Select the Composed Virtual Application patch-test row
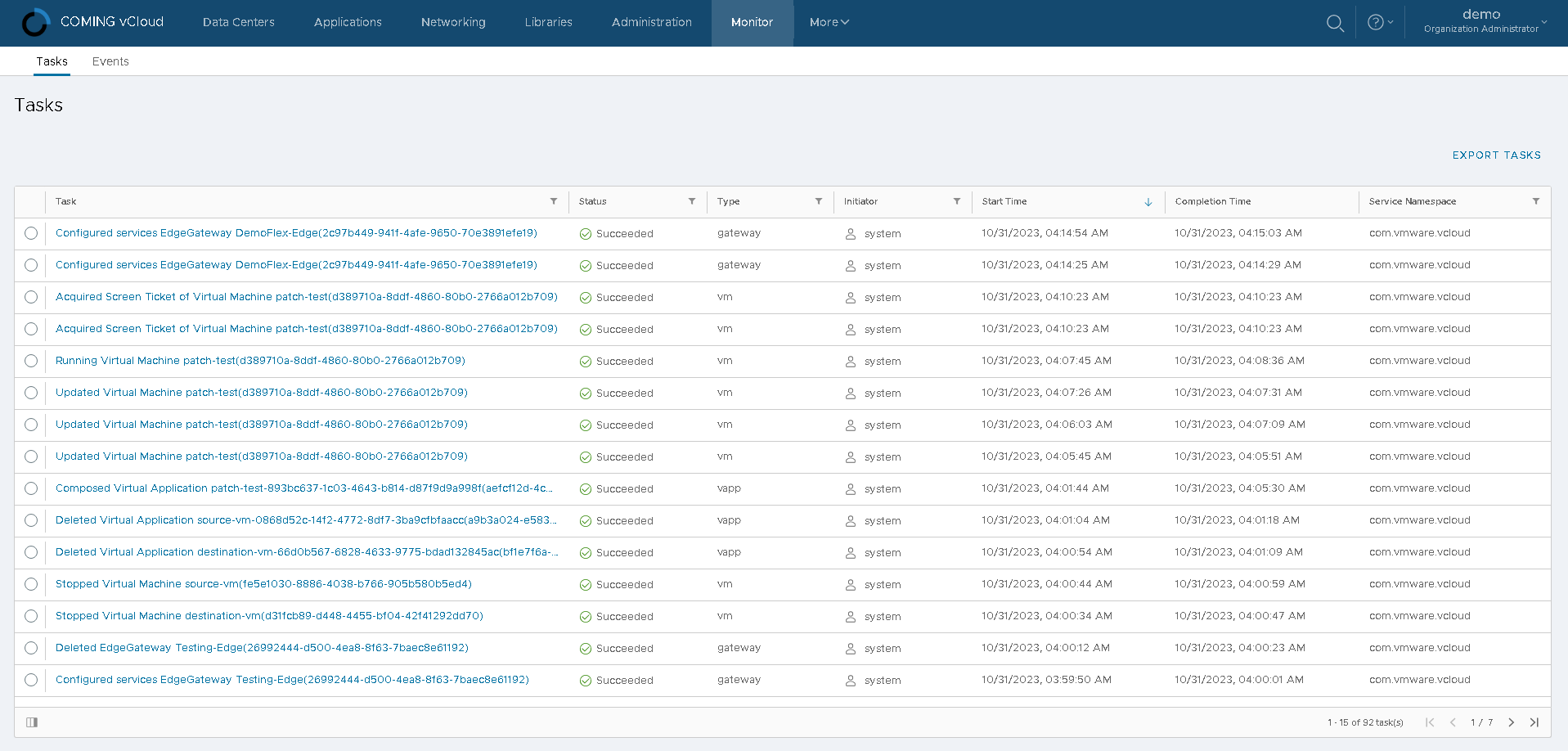The width and height of the screenshot is (1568, 751). pos(30,488)
